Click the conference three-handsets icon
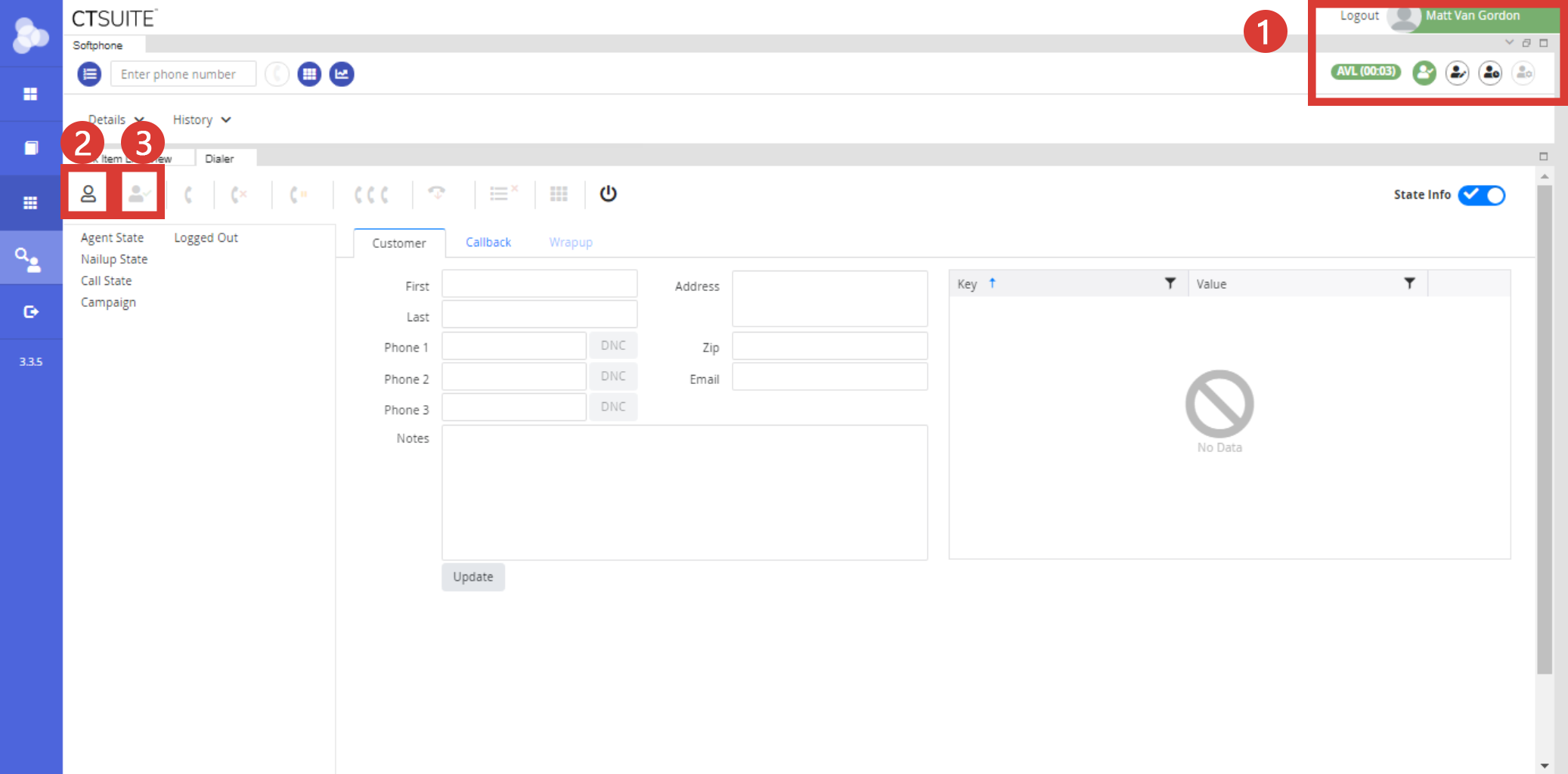This screenshot has height=774, width=1568. [372, 195]
